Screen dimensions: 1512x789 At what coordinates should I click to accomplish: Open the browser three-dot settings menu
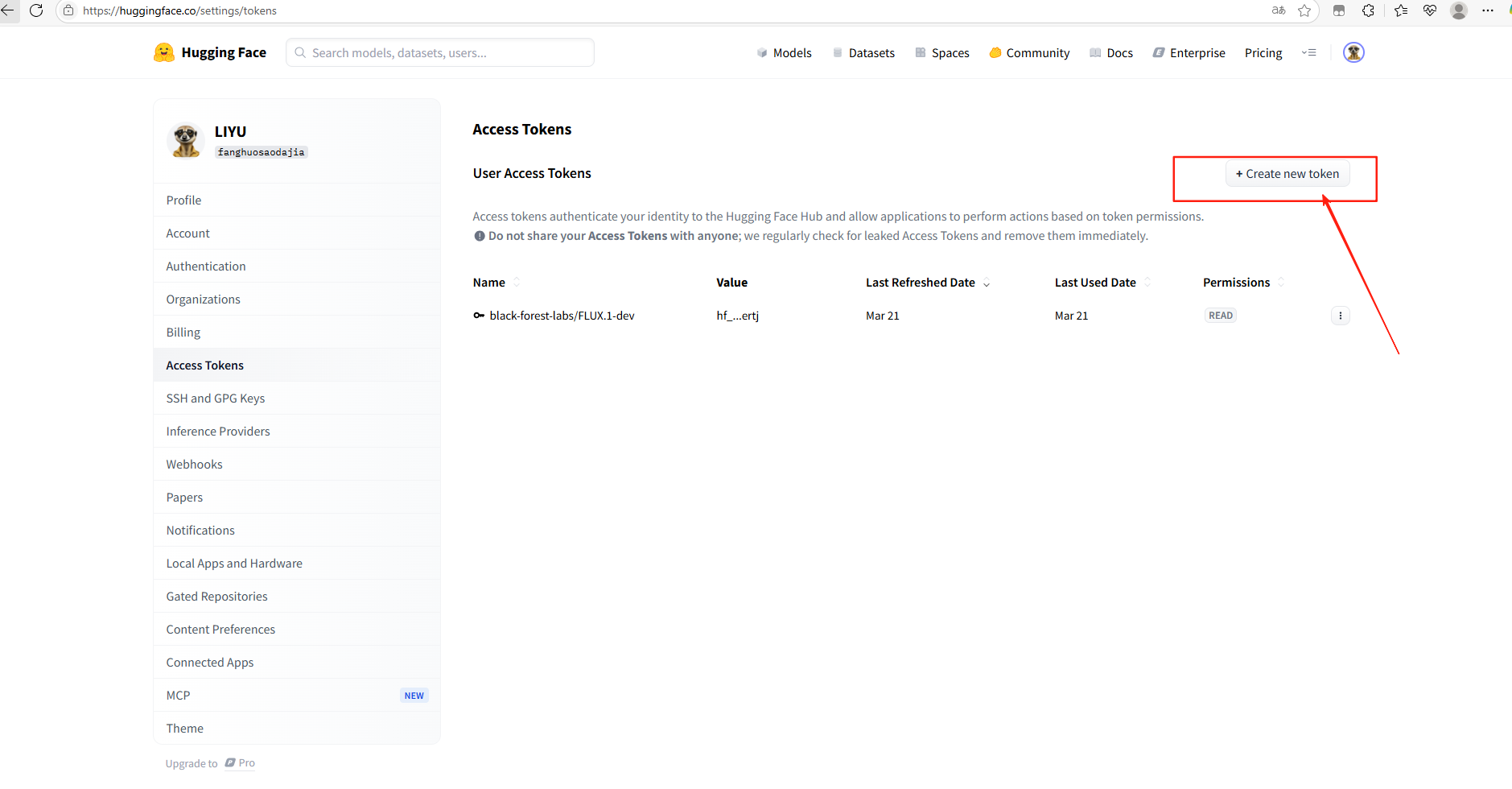[1488, 10]
